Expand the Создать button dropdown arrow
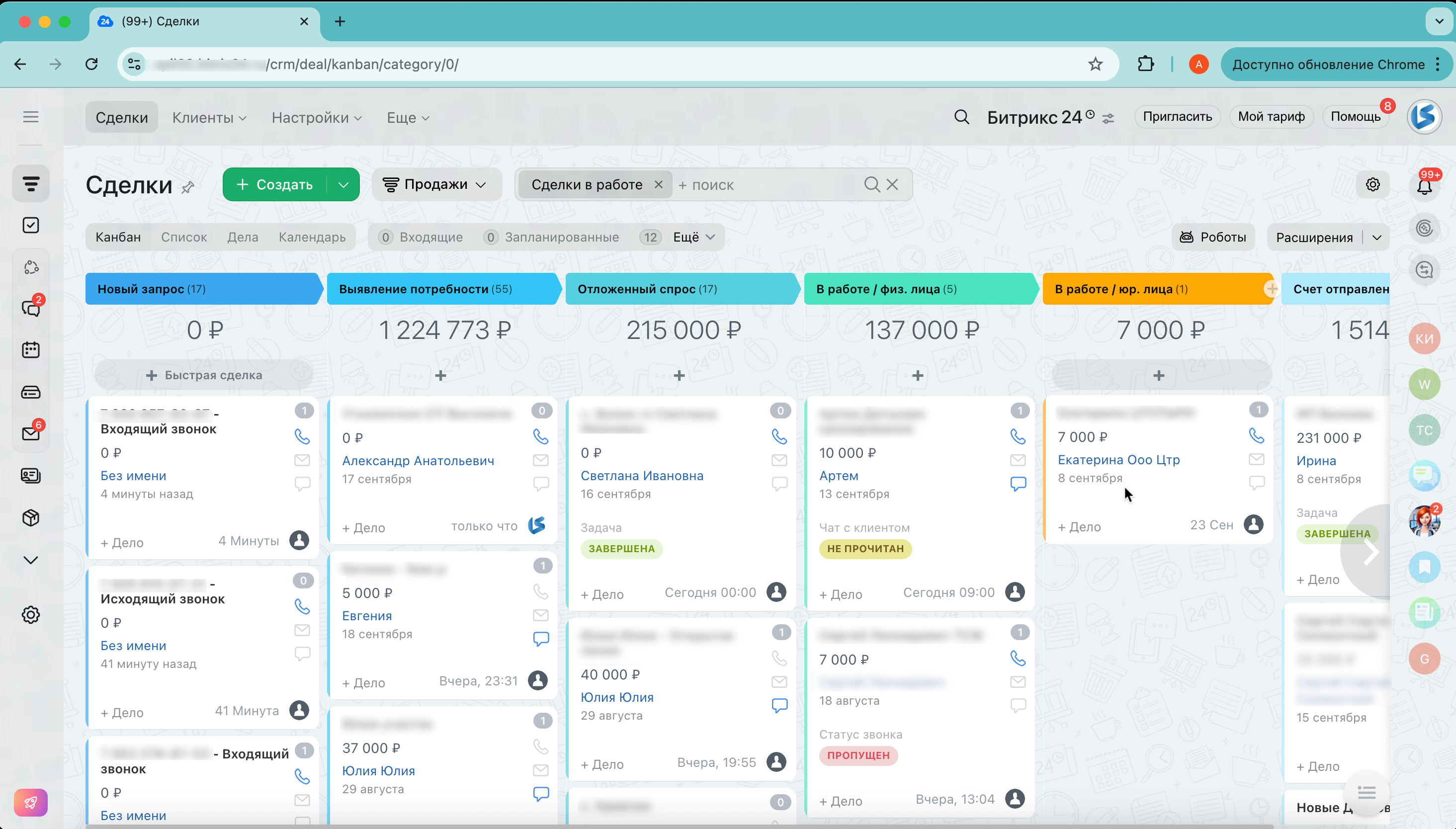 pos(343,184)
